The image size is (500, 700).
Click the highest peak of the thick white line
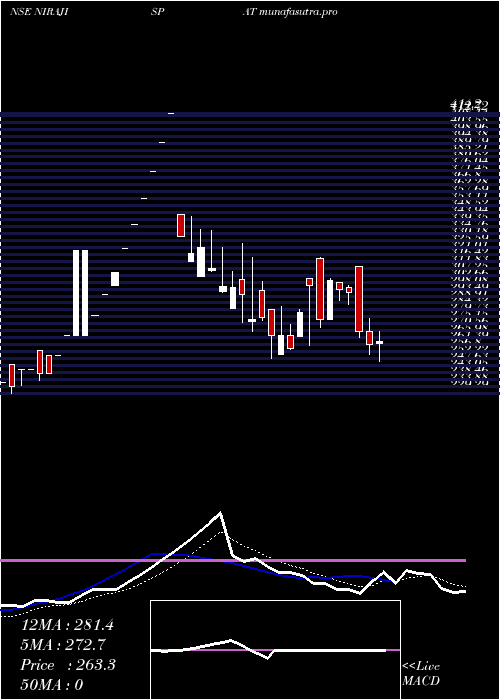point(220,512)
